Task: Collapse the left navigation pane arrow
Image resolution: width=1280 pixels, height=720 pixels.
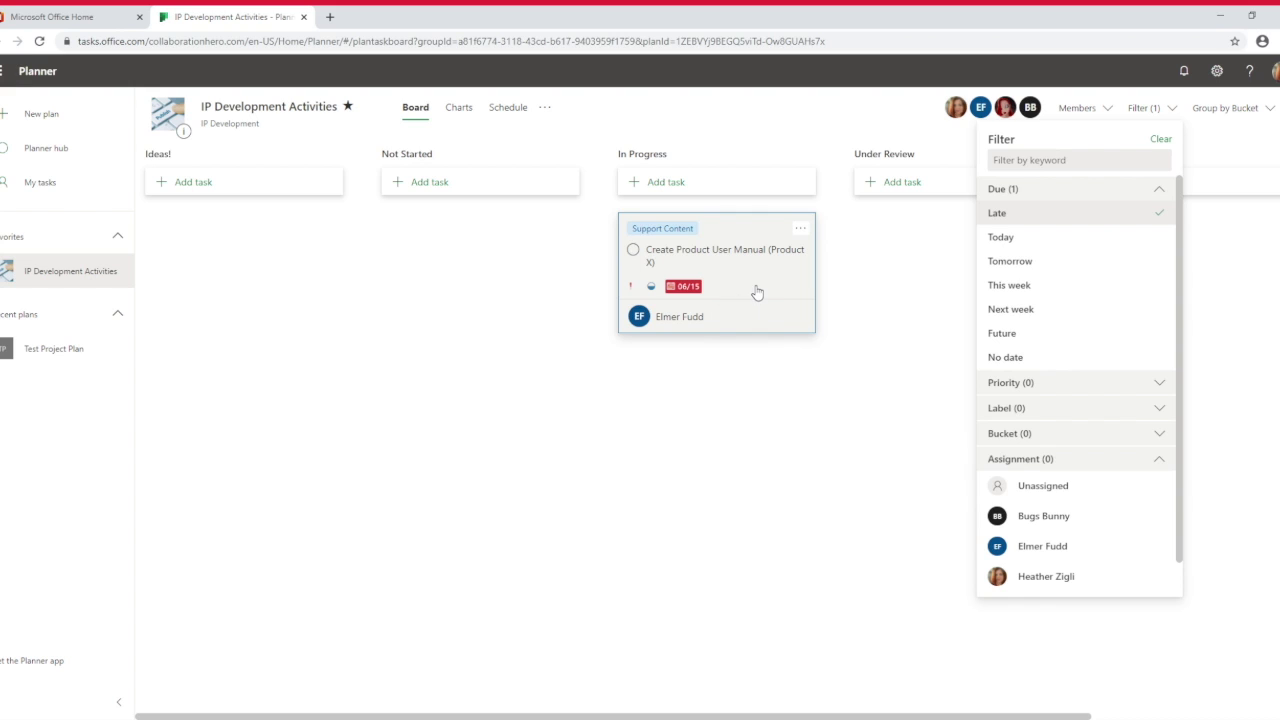Action: point(119,702)
